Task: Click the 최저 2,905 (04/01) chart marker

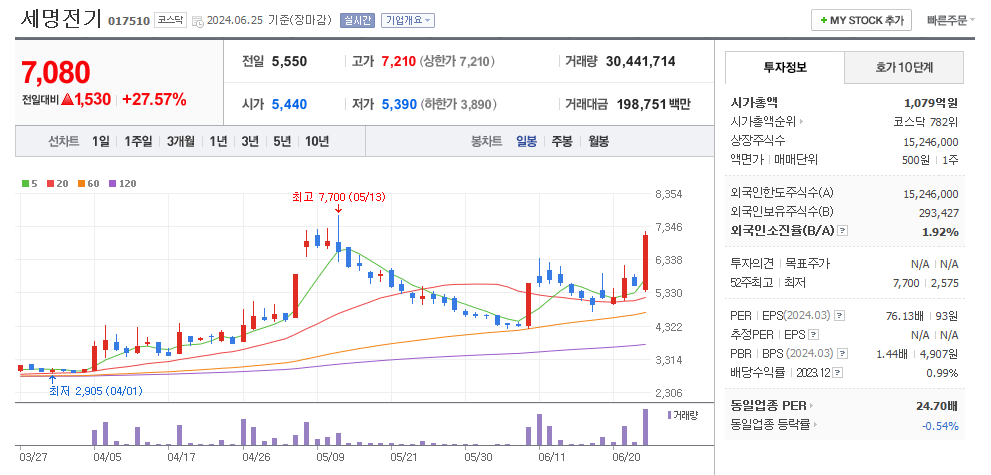Action: pos(96,391)
